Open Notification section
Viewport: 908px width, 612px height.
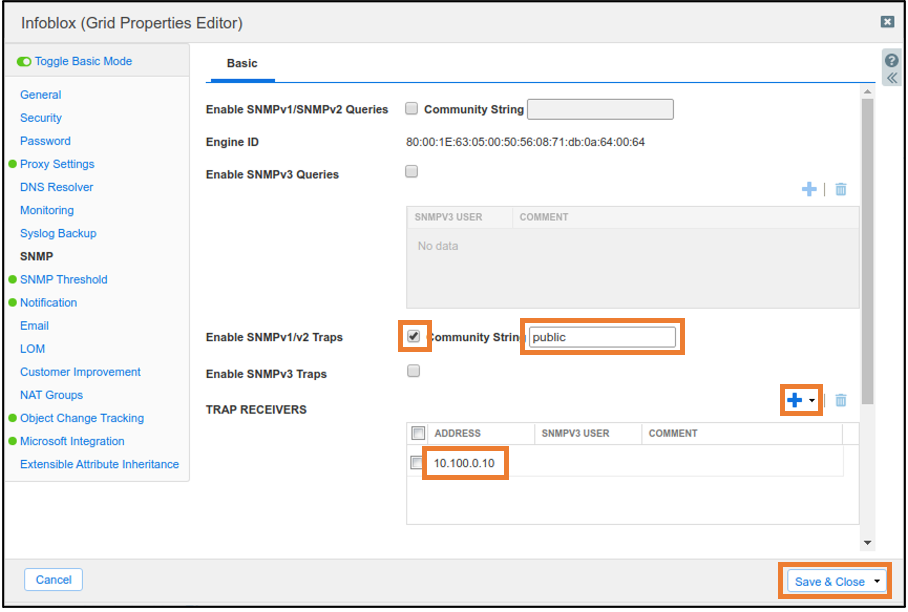point(48,303)
